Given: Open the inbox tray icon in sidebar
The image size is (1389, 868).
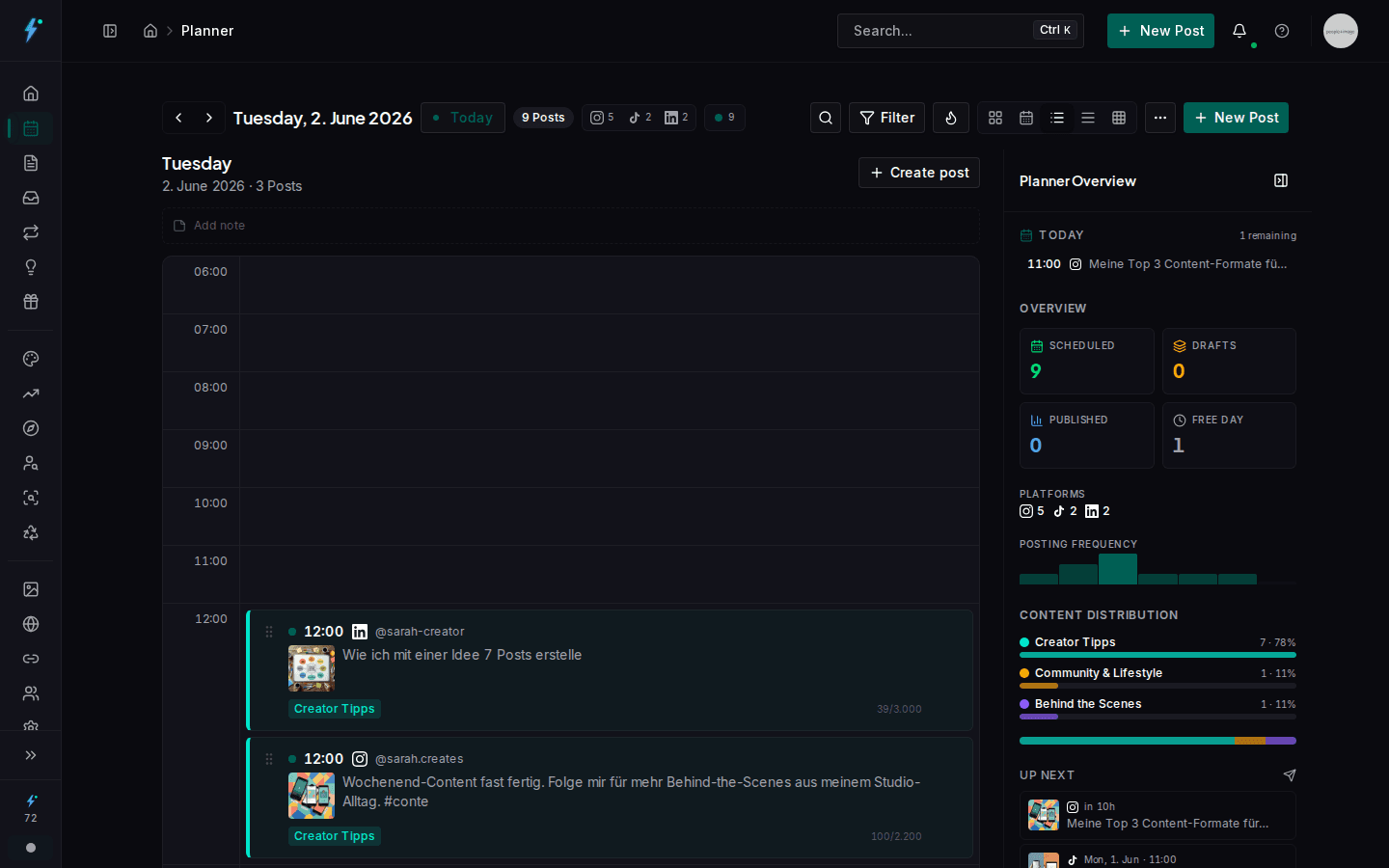Looking at the screenshot, I should 31,198.
